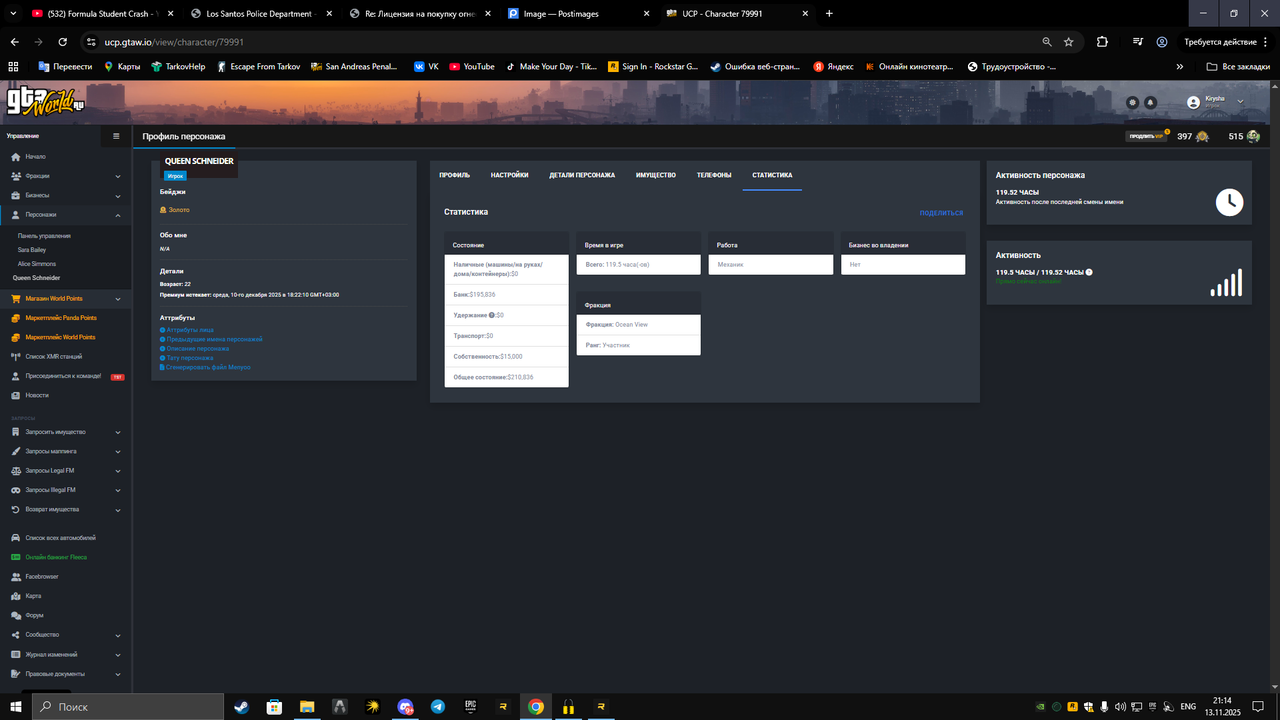Click the Windows Start button
This screenshot has width=1280, height=720.
pyautogui.click(x=16, y=706)
